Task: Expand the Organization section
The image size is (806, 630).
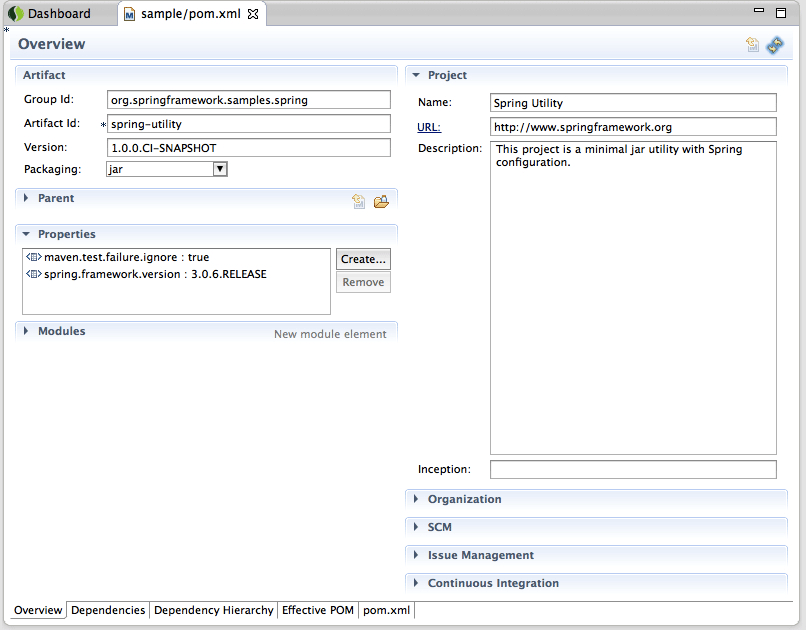Action: [416, 499]
